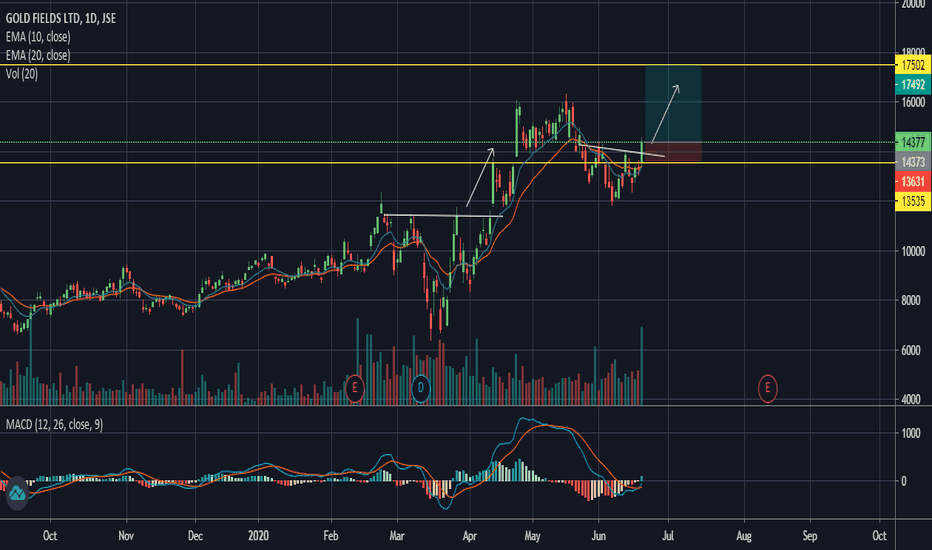This screenshot has width=932, height=550.
Task: Click the 8000 price axis value
Action: pyautogui.click(x=911, y=301)
